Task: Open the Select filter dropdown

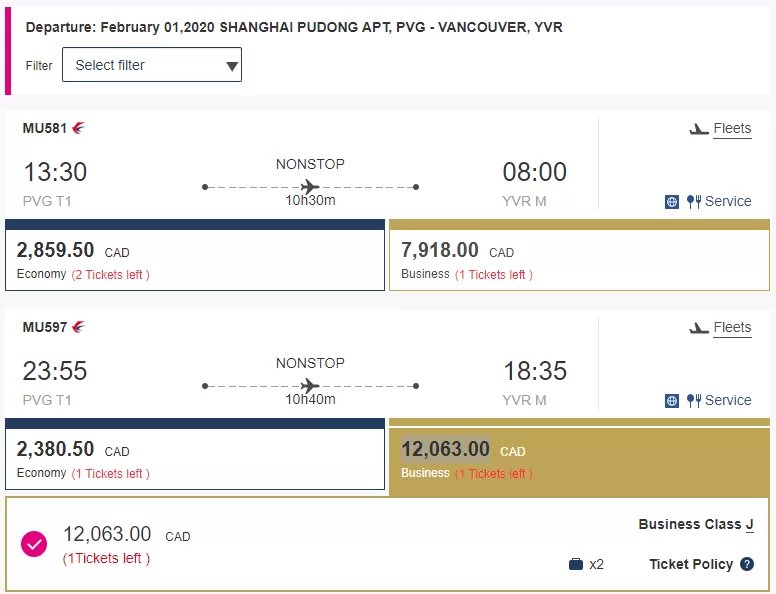Action: 152,65
